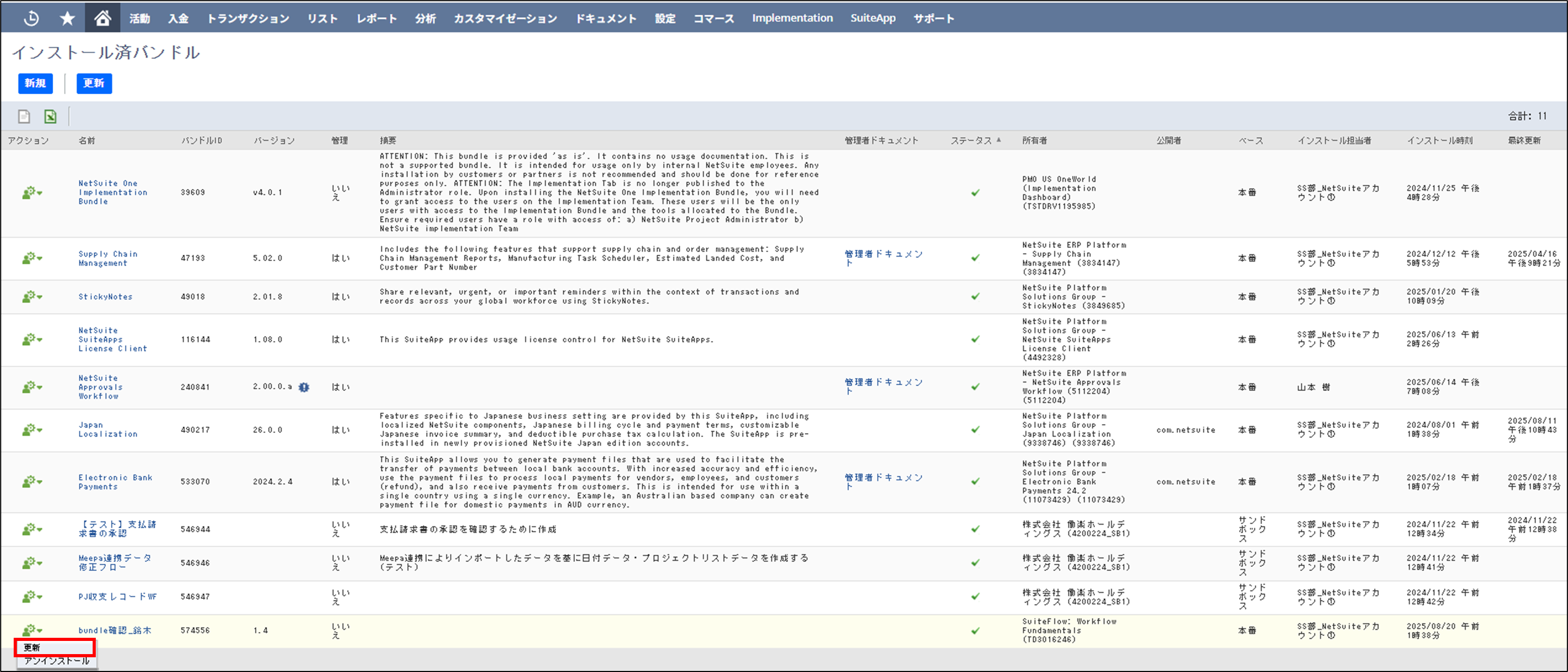Image resolution: width=1568 pixels, height=672 pixels.
Task: Select 更新 in the action popup menu
Action: point(32,647)
